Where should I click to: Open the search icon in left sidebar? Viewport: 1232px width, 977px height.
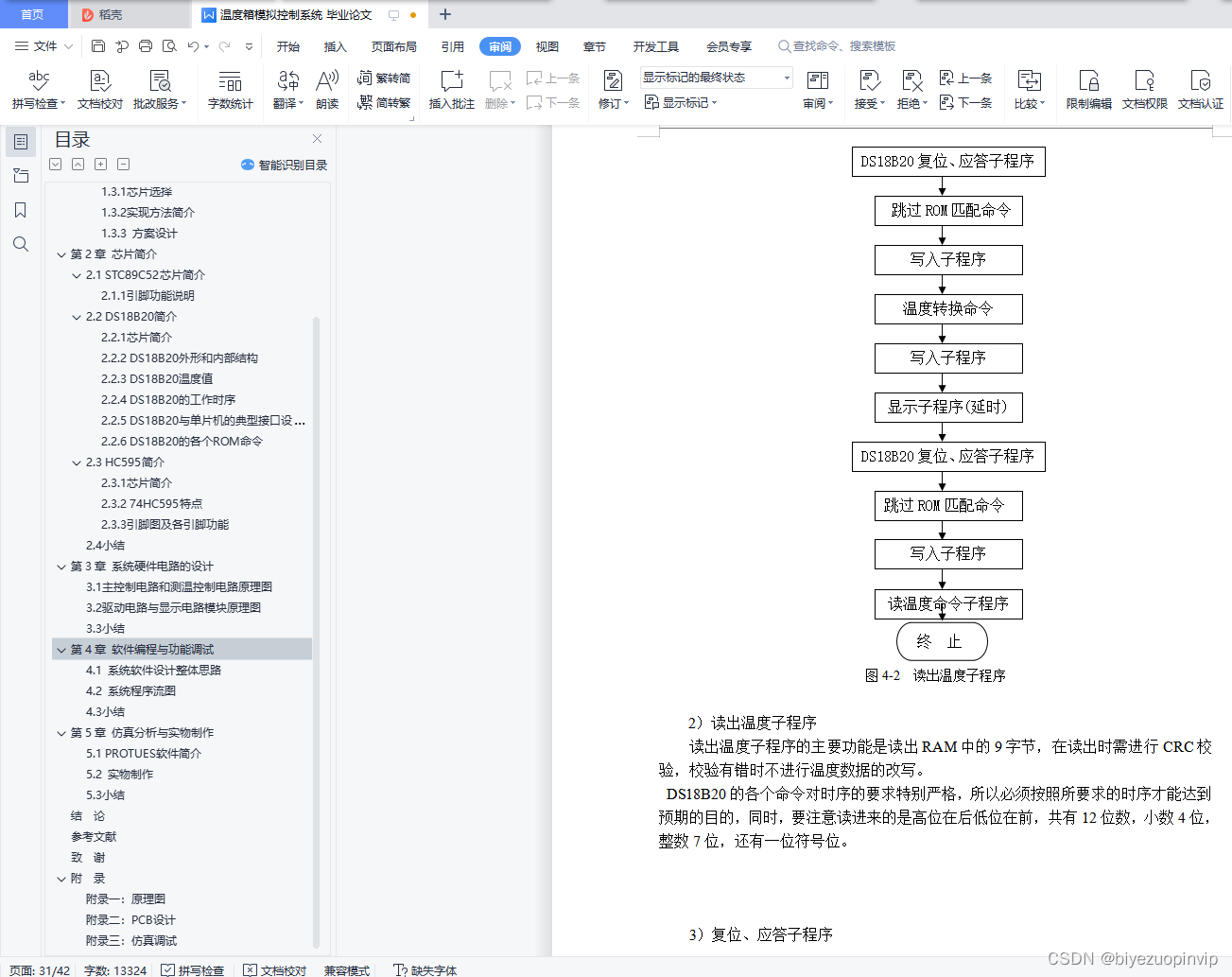[x=21, y=244]
